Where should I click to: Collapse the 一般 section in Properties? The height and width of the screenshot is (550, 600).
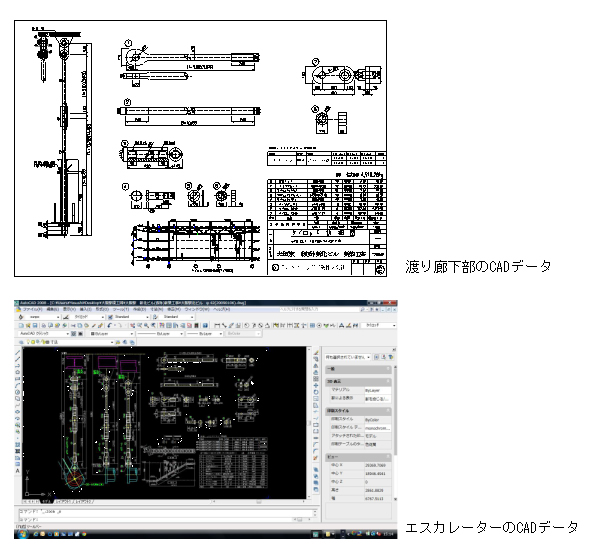point(388,369)
